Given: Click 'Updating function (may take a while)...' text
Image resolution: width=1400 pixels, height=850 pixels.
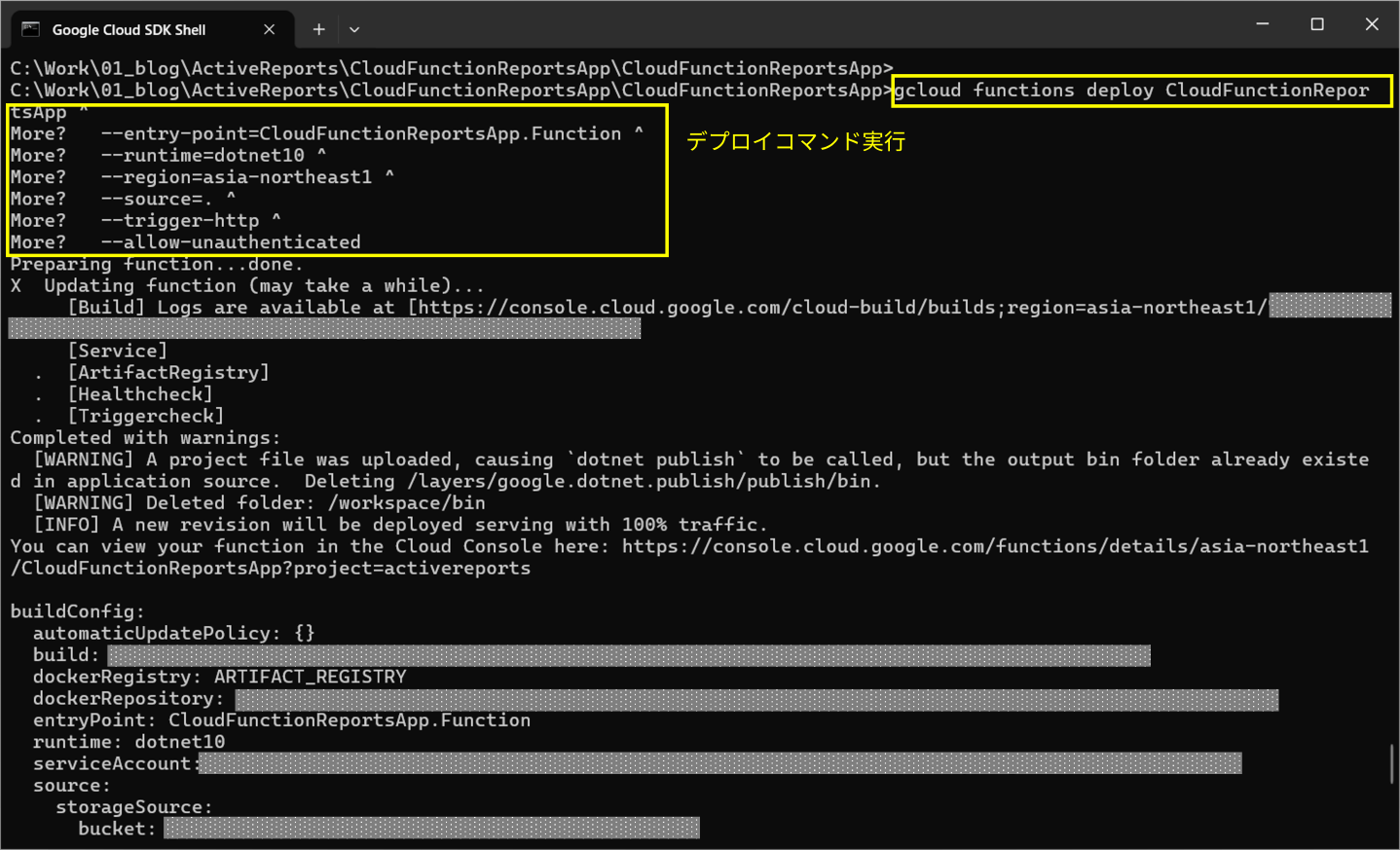Looking at the screenshot, I should [x=264, y=285].
